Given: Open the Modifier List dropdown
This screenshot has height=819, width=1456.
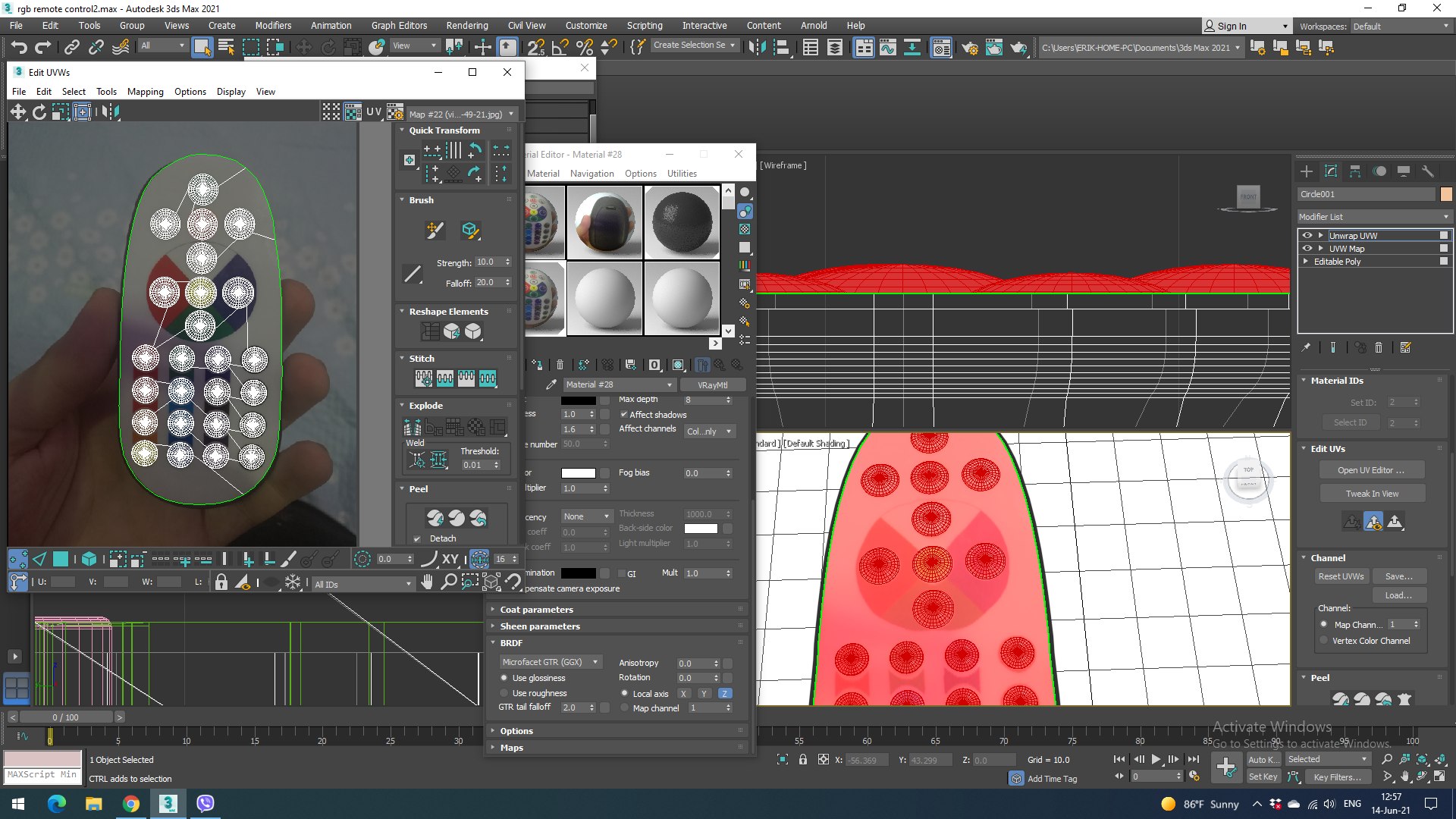Looking at the screenshot, I should (1373, 217).
